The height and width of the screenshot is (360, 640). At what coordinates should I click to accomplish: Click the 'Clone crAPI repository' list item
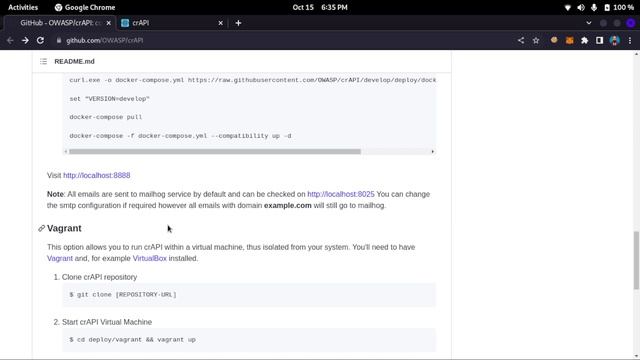click(x=99, y=277)
